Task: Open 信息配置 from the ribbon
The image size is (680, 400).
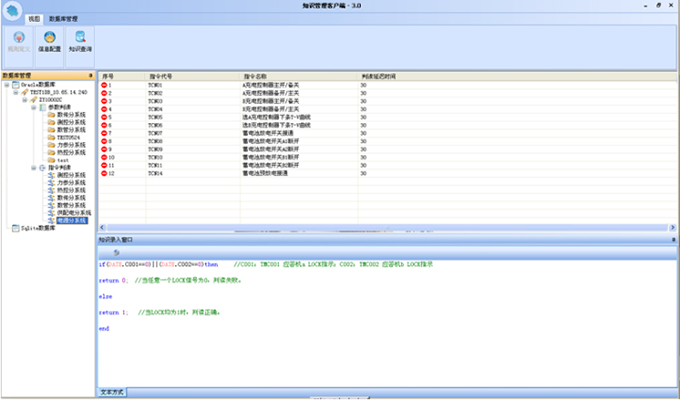Action: coord(49,42)
